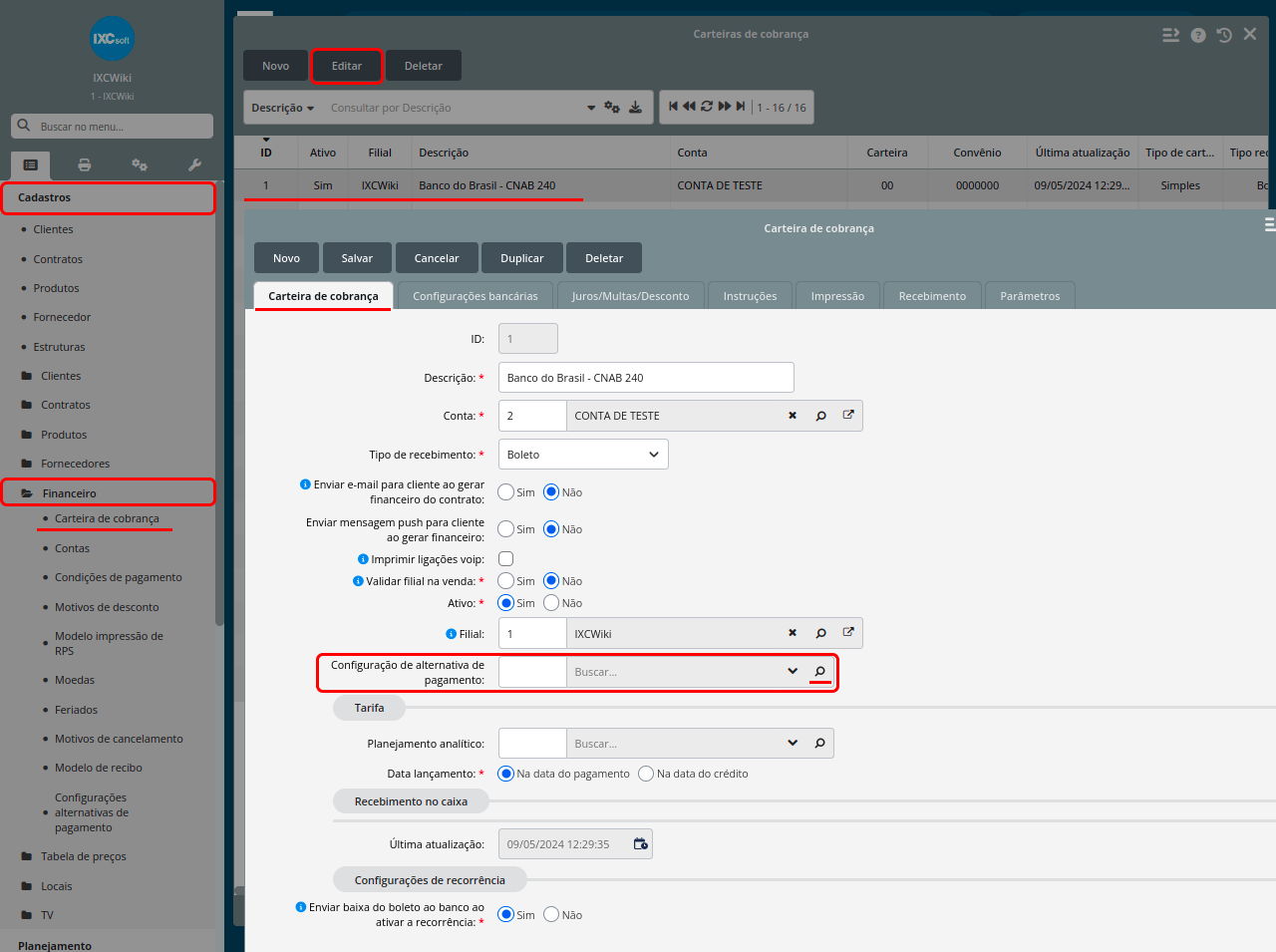Open the Descrição filter field dropdown
1276x952 pixels.
point(283,108)
